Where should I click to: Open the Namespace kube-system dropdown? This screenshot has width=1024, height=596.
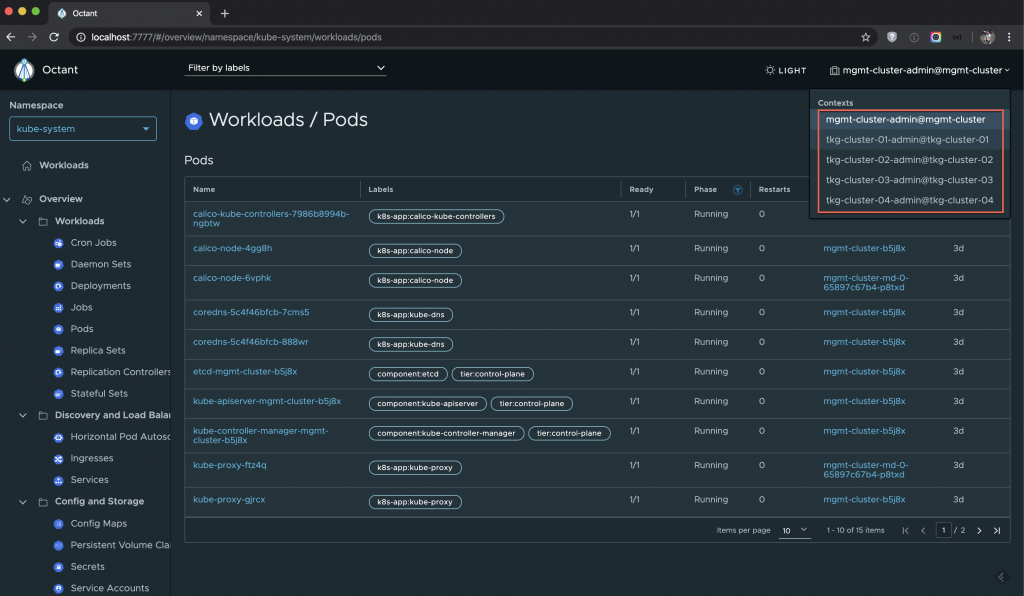[x=83, y=128]
